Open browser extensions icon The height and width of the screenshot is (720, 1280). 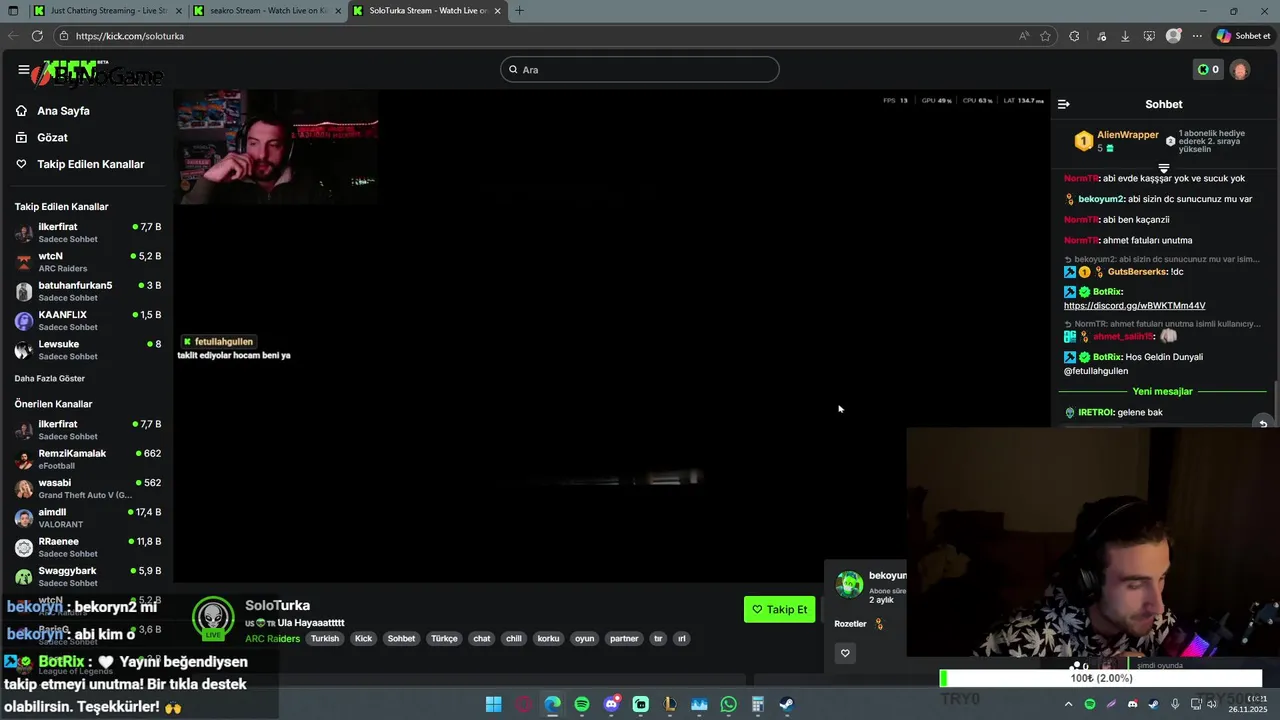click(1074, 36)
